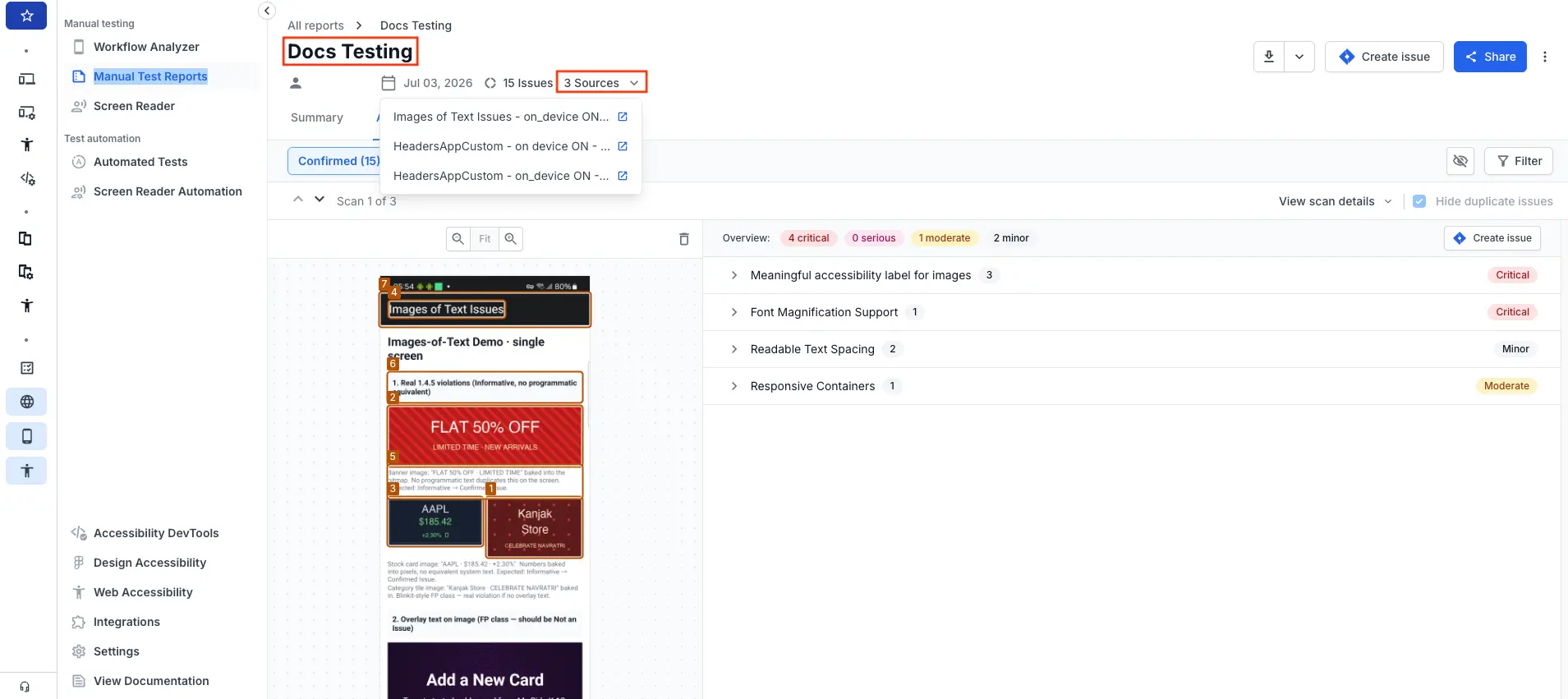1568x699 pixels.
Task: Open the download options dropdown arrow
Action: click(x=1299, y=57)
